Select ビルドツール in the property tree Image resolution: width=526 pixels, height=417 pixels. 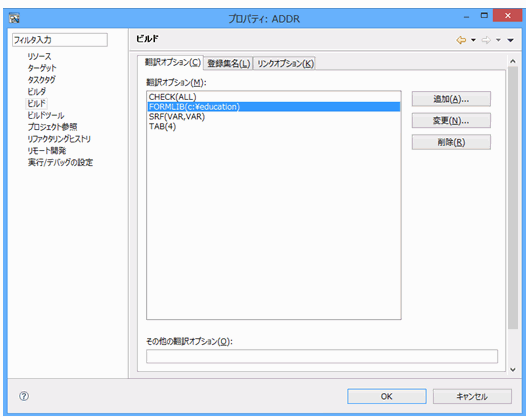(46, 115)
